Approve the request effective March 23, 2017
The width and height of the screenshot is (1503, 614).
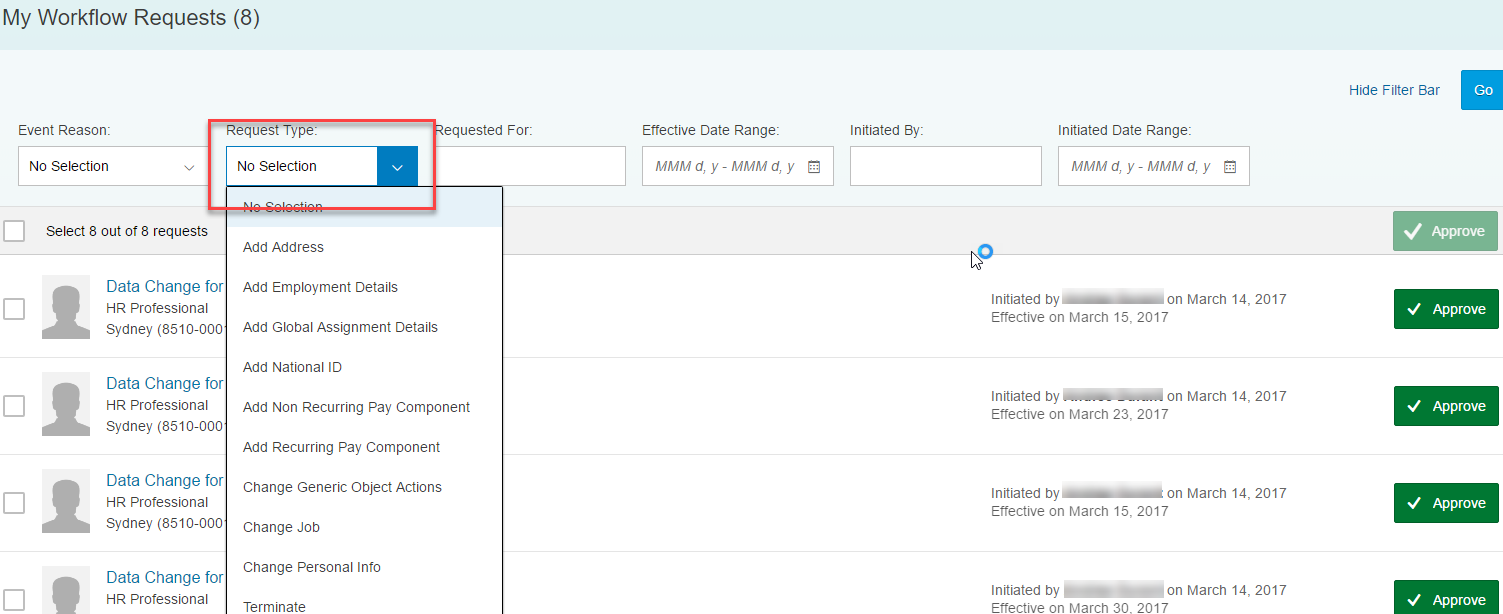coord(1446,406)
